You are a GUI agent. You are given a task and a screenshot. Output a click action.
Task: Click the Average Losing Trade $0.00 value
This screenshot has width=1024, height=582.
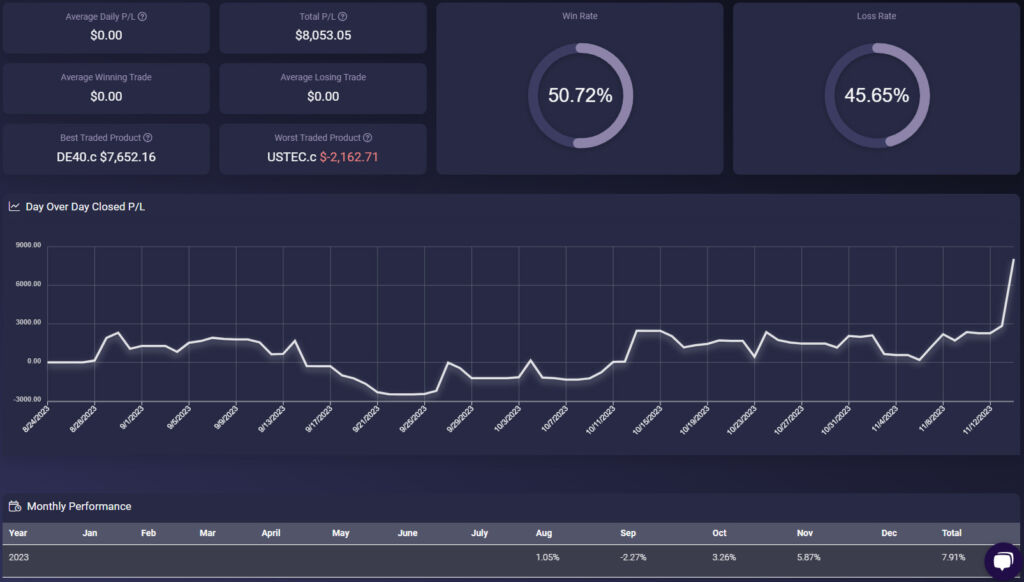click(323, 97)
